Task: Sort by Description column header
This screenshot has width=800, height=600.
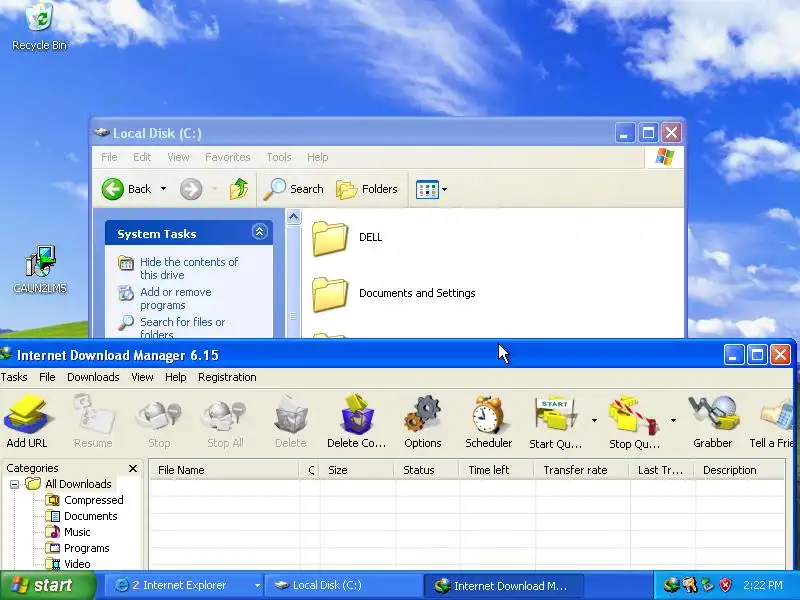Action: coord(739,470)
